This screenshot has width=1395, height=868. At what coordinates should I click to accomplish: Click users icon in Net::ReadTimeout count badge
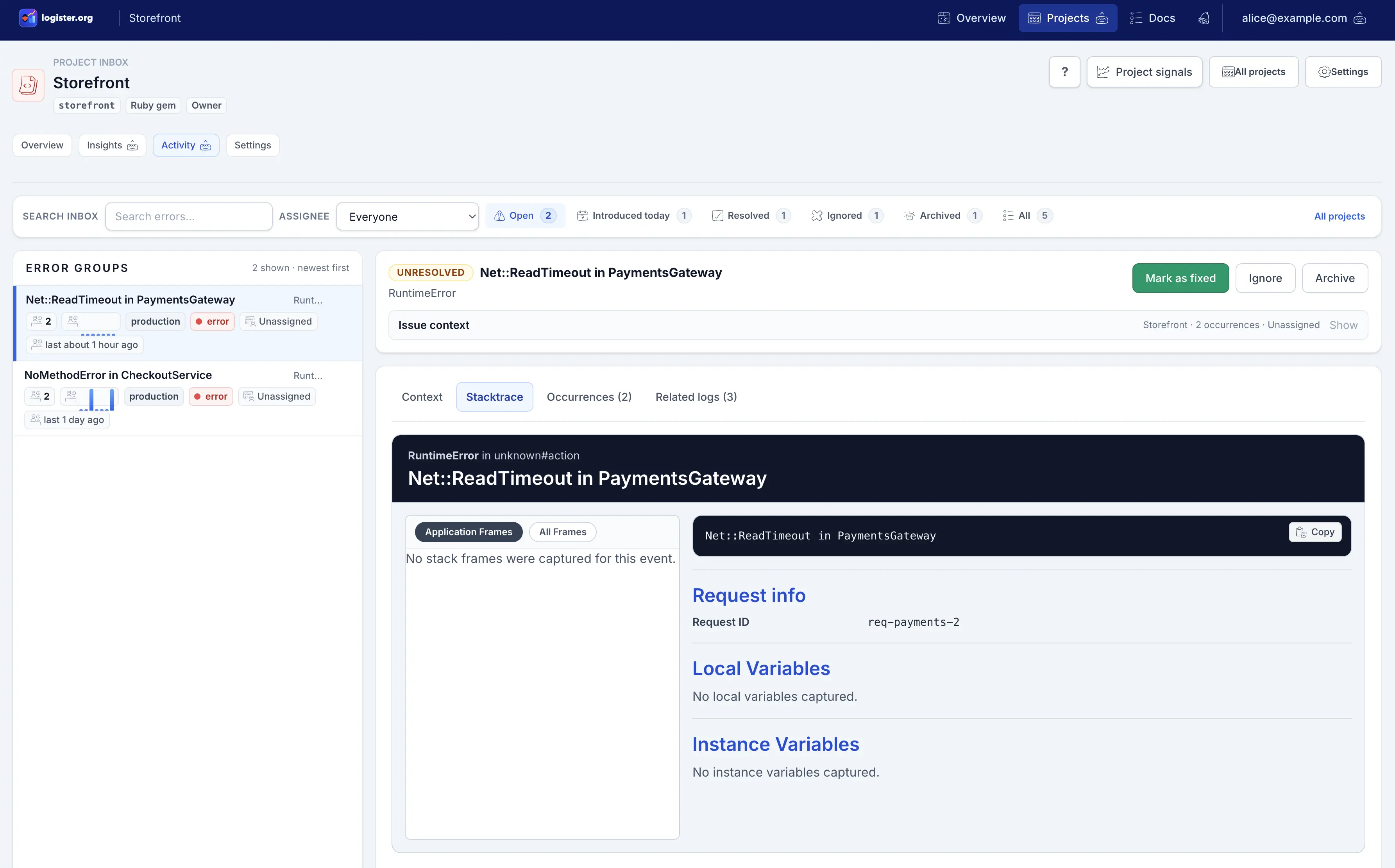[37, 321]
